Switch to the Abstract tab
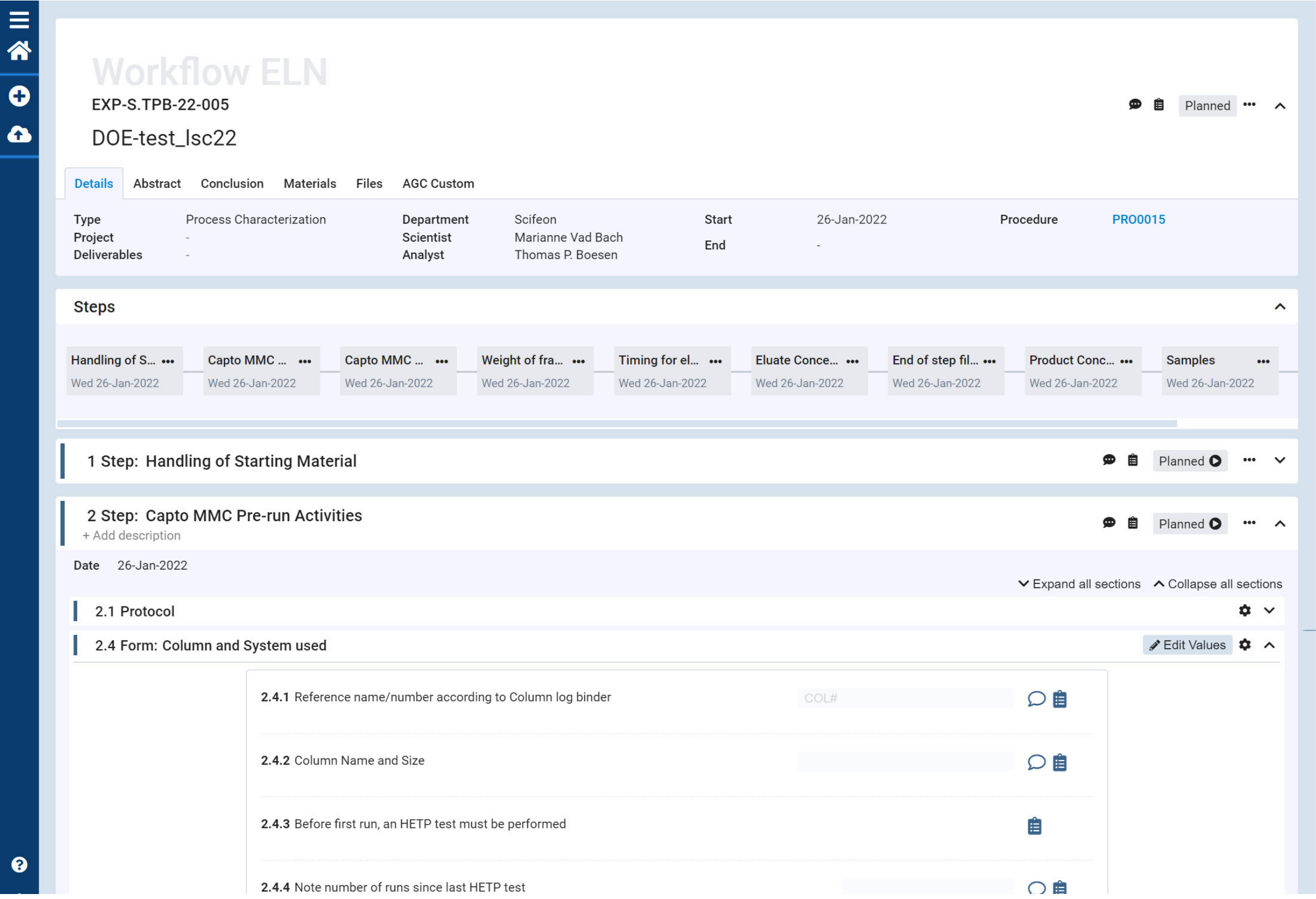Viewport: 1316px width, 899px height. [157, 184]
